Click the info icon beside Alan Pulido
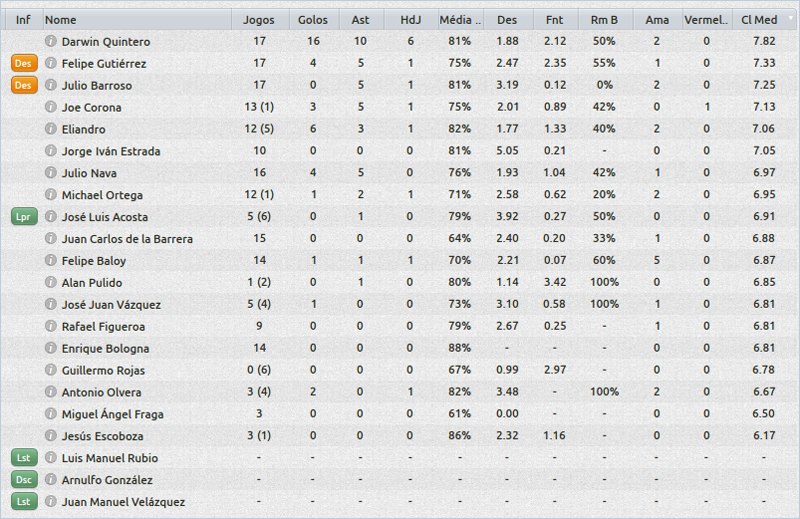This screenshot has height=519, width=800. 51,283
